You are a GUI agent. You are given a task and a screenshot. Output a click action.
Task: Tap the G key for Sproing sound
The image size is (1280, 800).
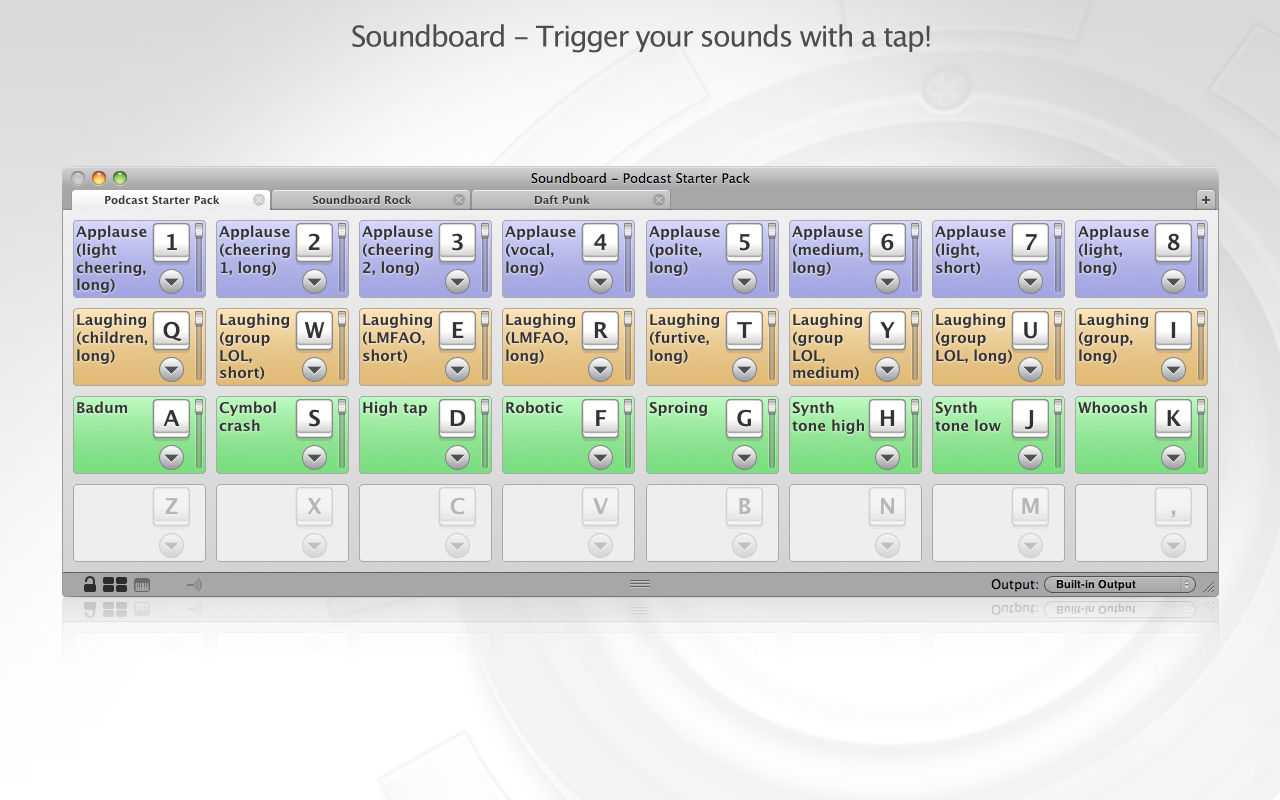point(744,419)
